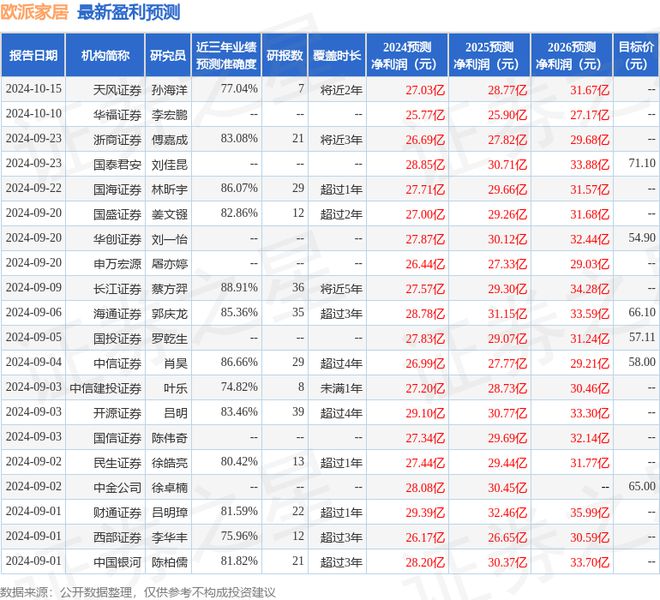
Task: Click accuracy value 83.08%
Action: (239, 139)
